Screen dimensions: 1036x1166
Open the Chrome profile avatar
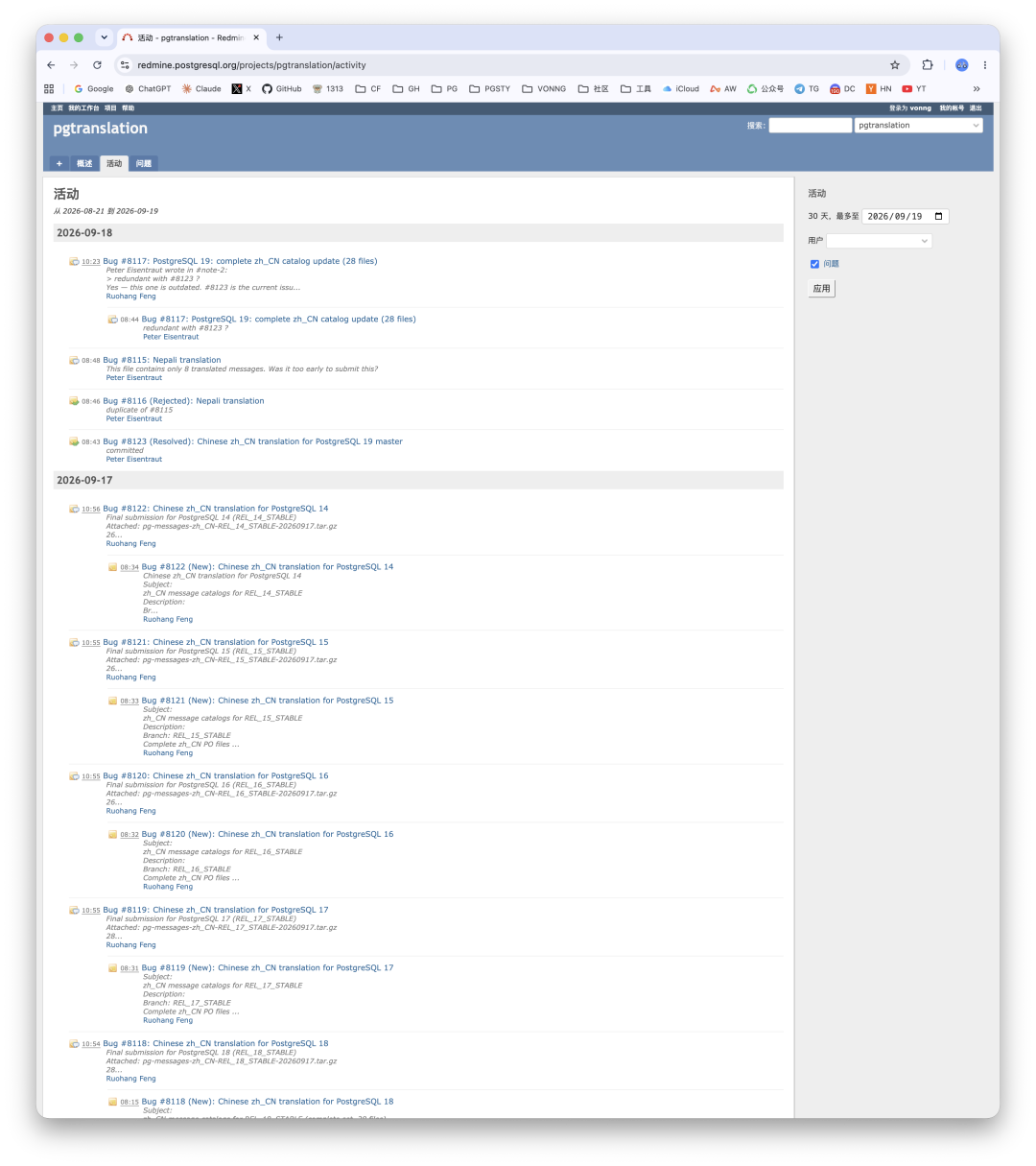(x=961, y=65)
